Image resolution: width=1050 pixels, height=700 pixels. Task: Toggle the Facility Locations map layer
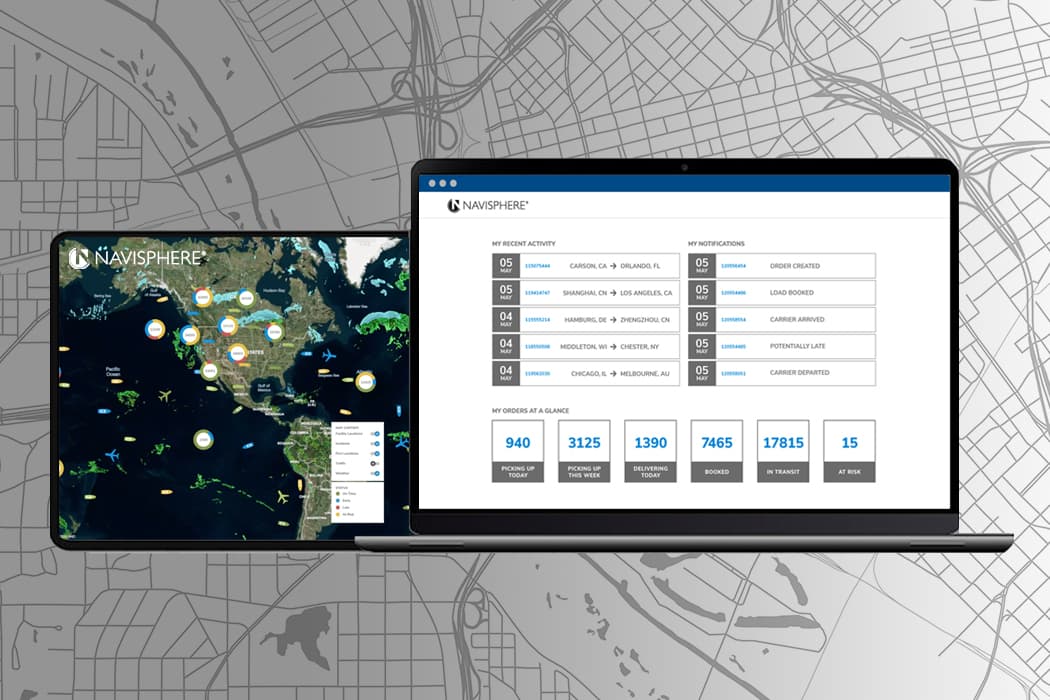click(375, 435)
